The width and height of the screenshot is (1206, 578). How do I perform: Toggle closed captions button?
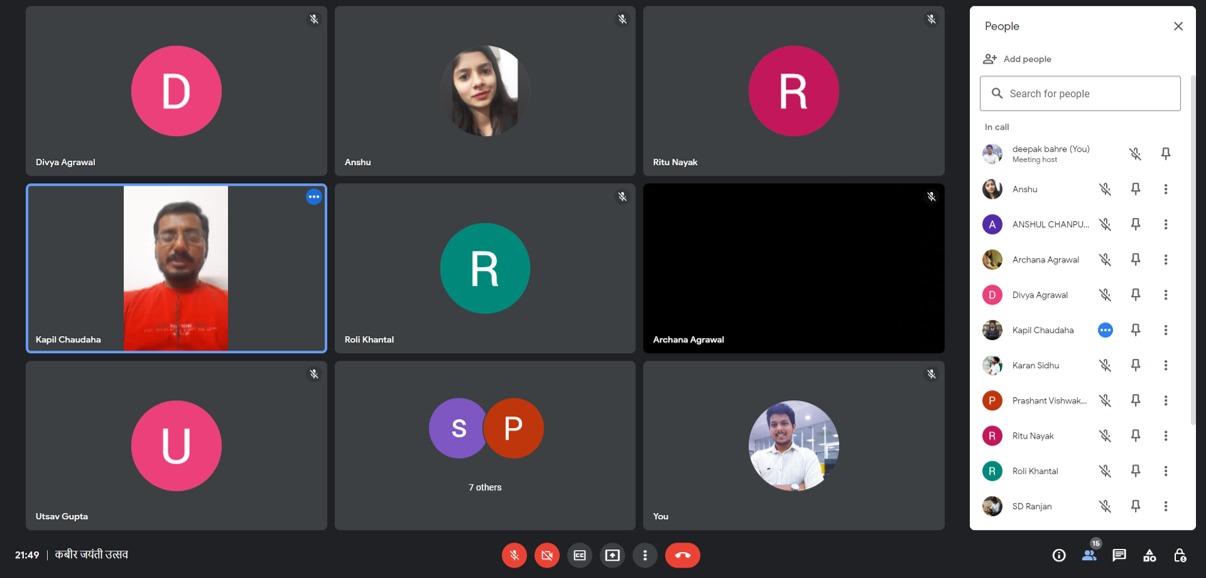pyautogui.click(x=579, y=555)
